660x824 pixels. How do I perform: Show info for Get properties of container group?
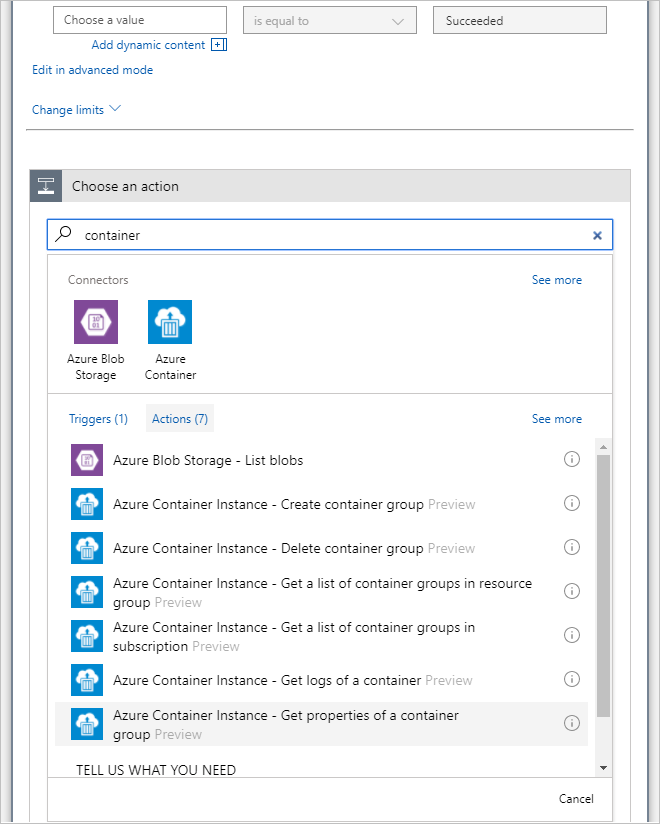pos(572,723)
